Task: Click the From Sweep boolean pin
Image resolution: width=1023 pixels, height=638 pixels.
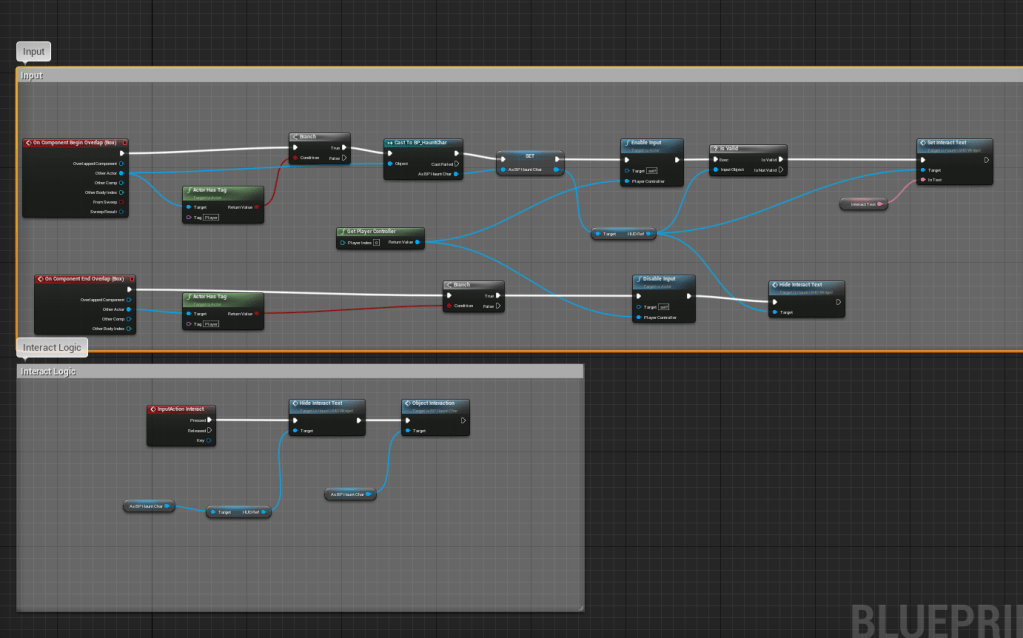Action: [121, 202]
